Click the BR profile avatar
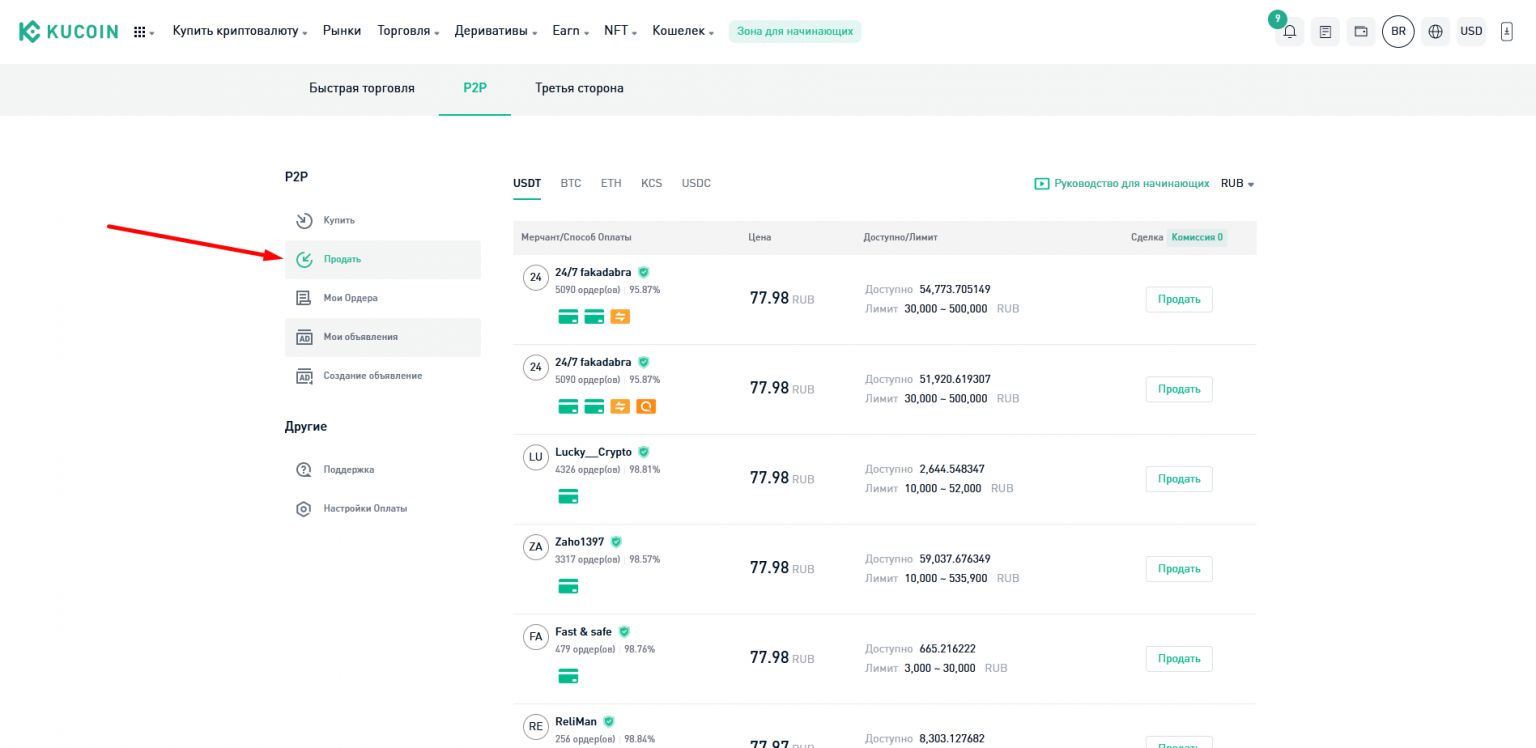This screenshot has height=748, width=1536. 1398,32
